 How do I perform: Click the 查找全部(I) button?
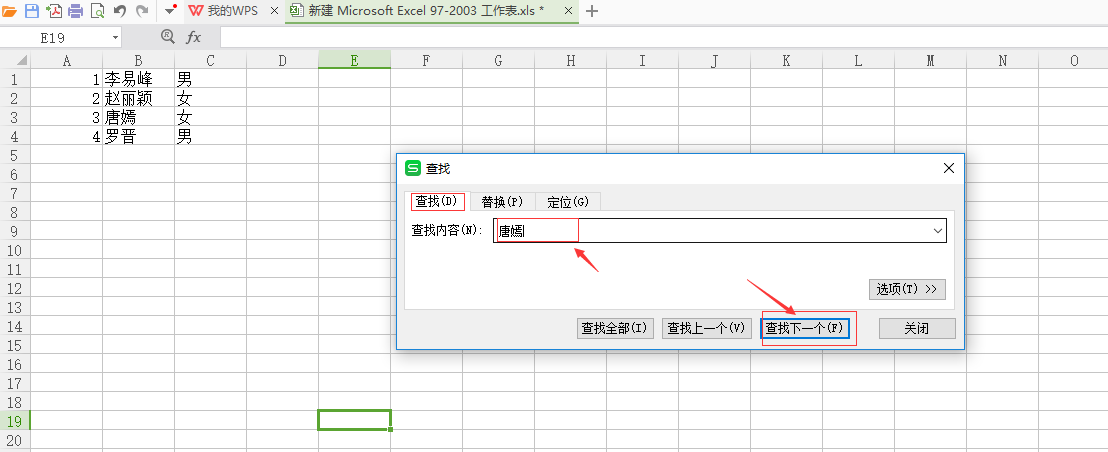[615, 328]
